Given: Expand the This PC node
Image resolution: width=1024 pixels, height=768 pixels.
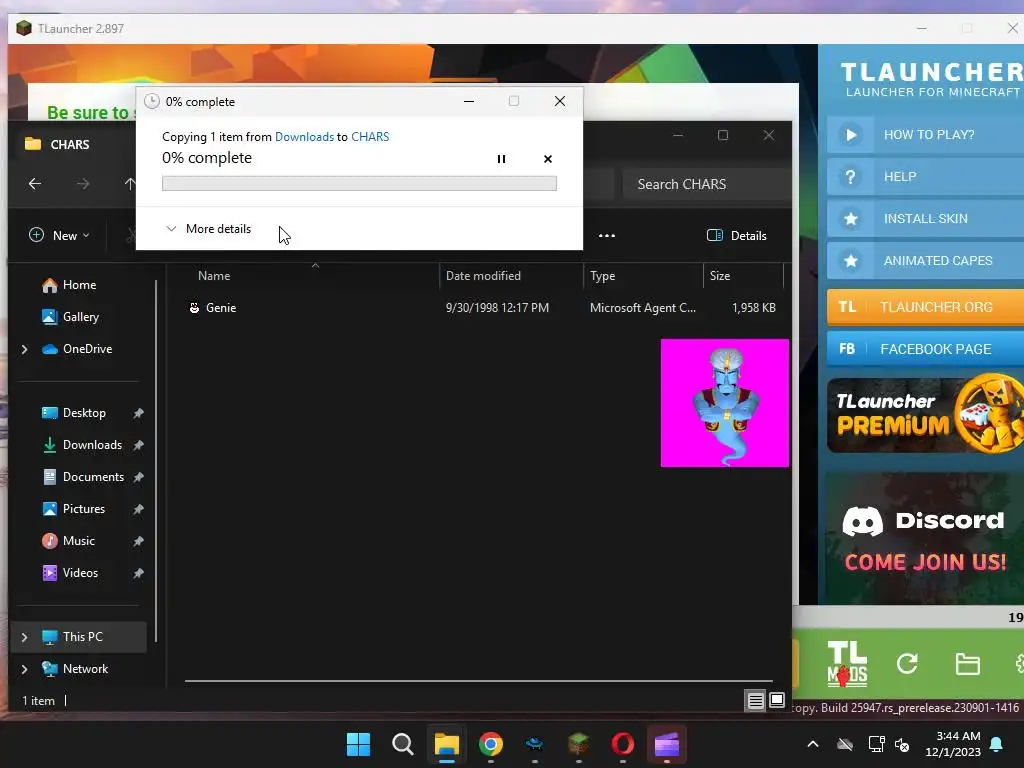Looking at the screenshot, I should pos(25,637).
